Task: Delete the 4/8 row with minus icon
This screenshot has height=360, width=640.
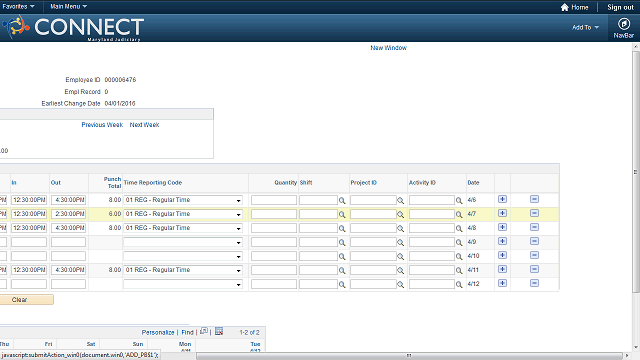Action: point(534,227)
